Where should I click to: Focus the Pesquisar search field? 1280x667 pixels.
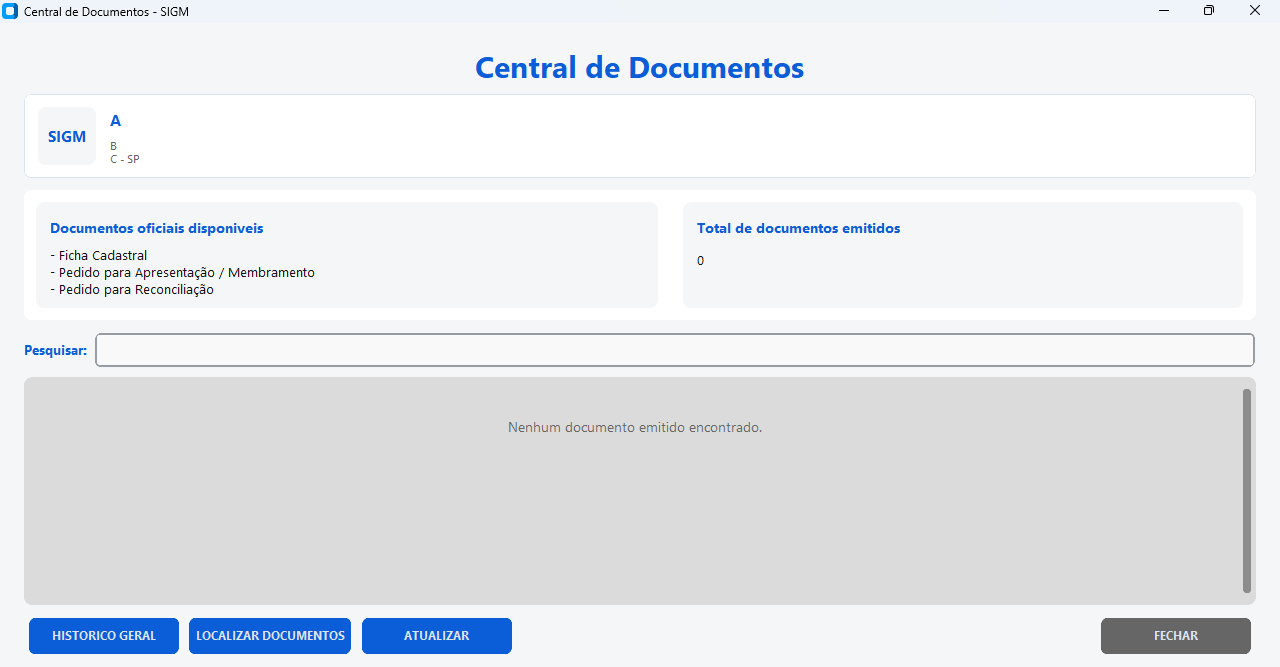coord(675,350)
